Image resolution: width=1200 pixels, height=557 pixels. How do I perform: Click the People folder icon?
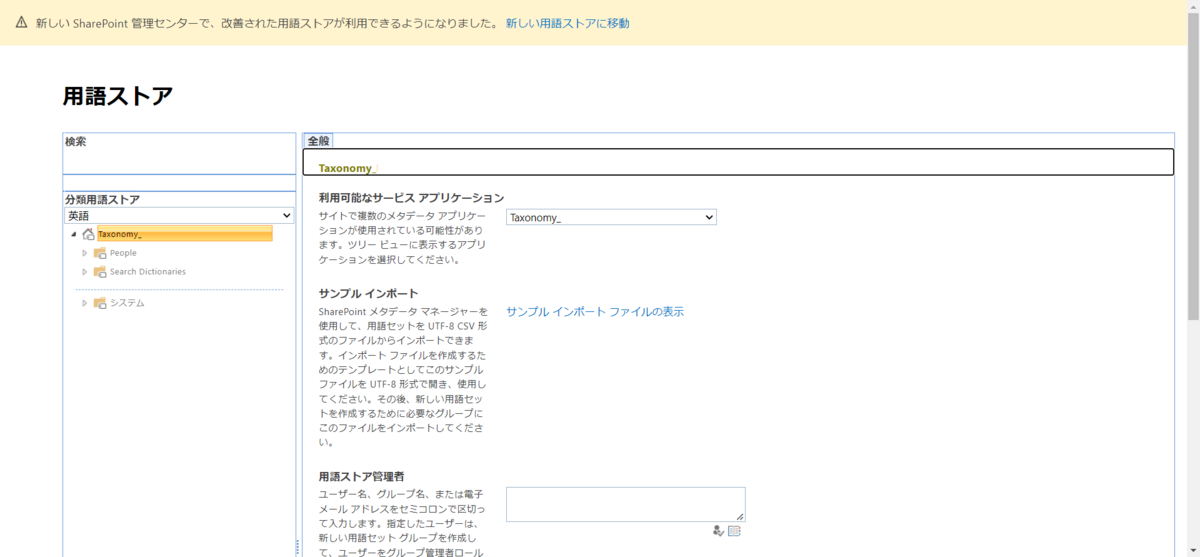(100, 253)
